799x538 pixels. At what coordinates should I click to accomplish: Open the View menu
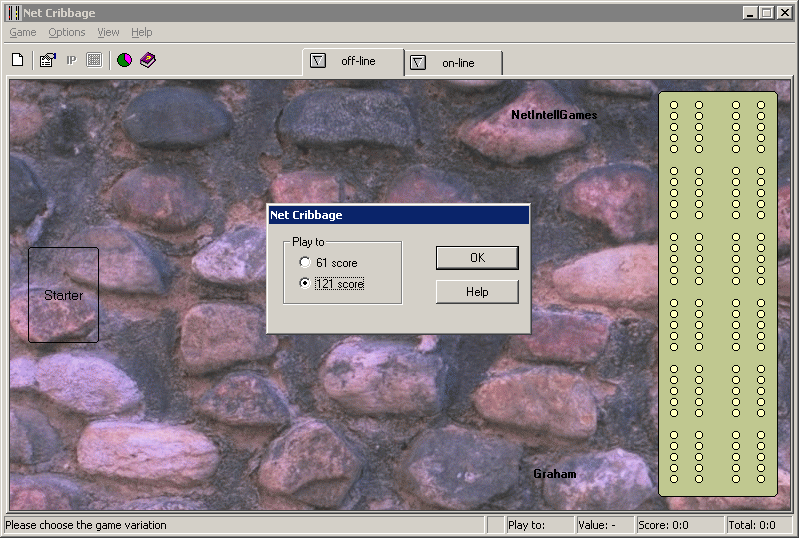point(108,32)
